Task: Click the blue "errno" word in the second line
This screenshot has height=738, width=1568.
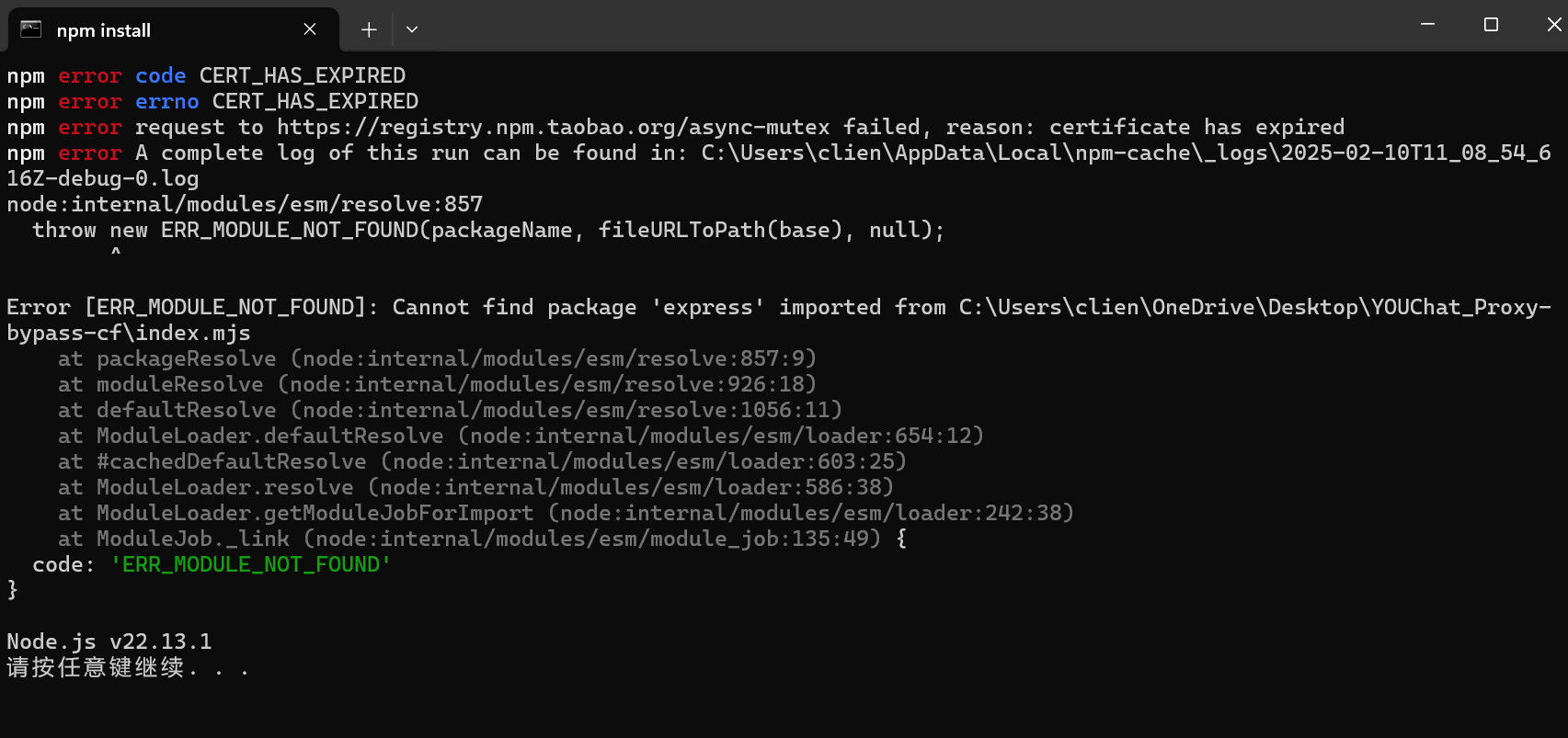Action: click(x=166, y=101)
